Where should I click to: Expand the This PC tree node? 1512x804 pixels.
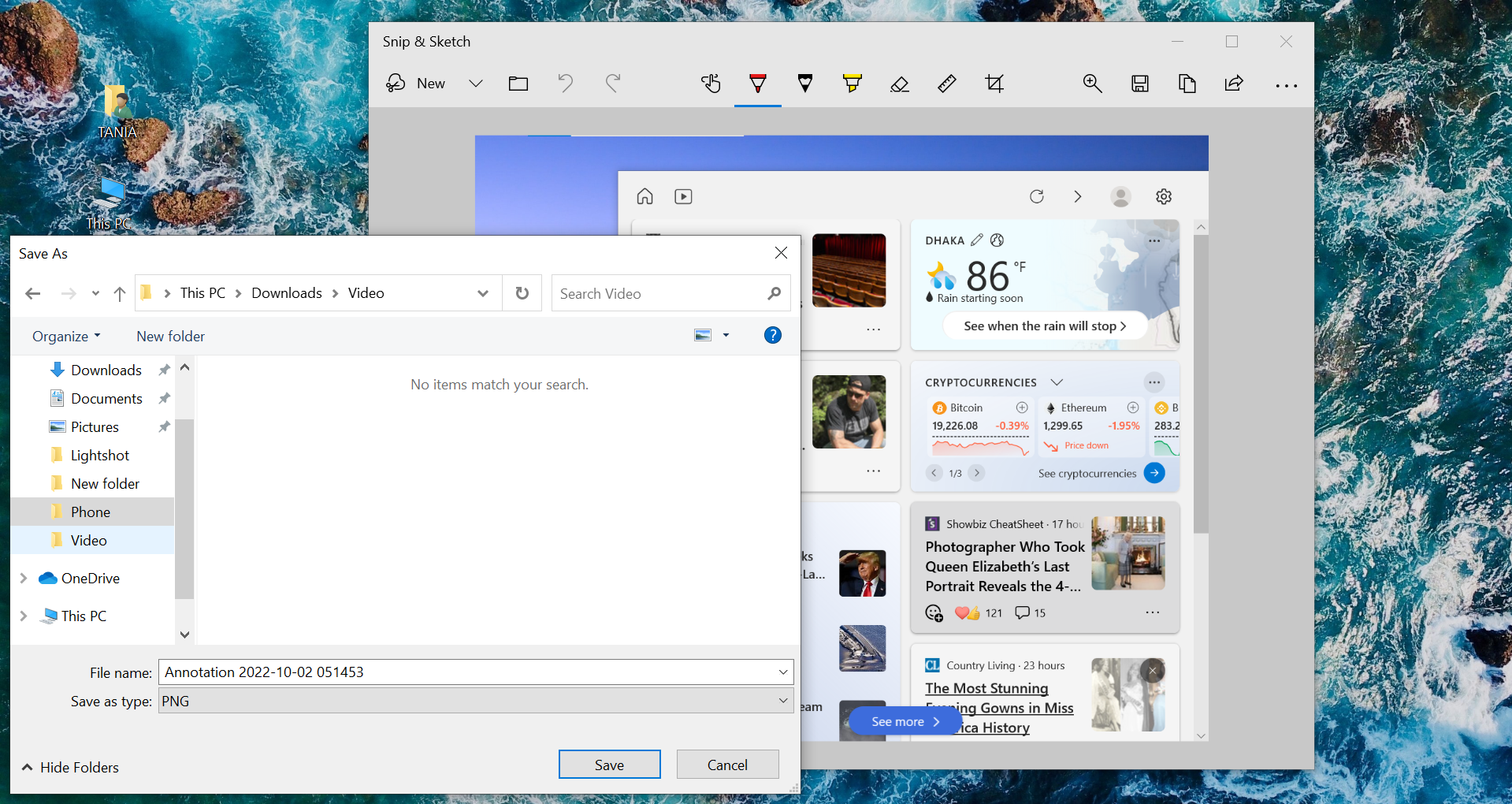pyautogui.click(x=24, y=616)
